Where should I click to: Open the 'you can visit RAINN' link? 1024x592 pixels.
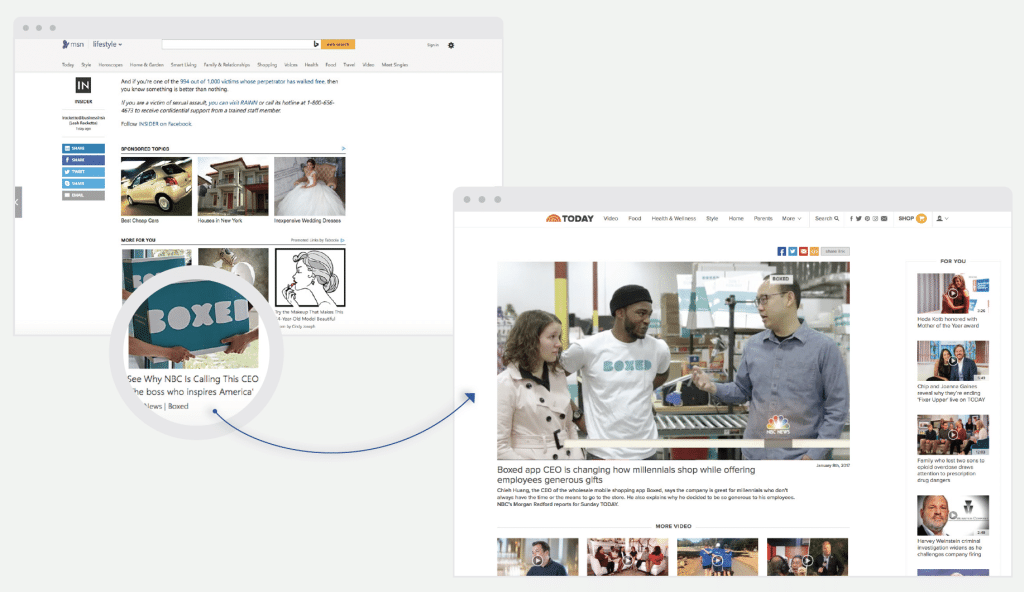[233, 103]
